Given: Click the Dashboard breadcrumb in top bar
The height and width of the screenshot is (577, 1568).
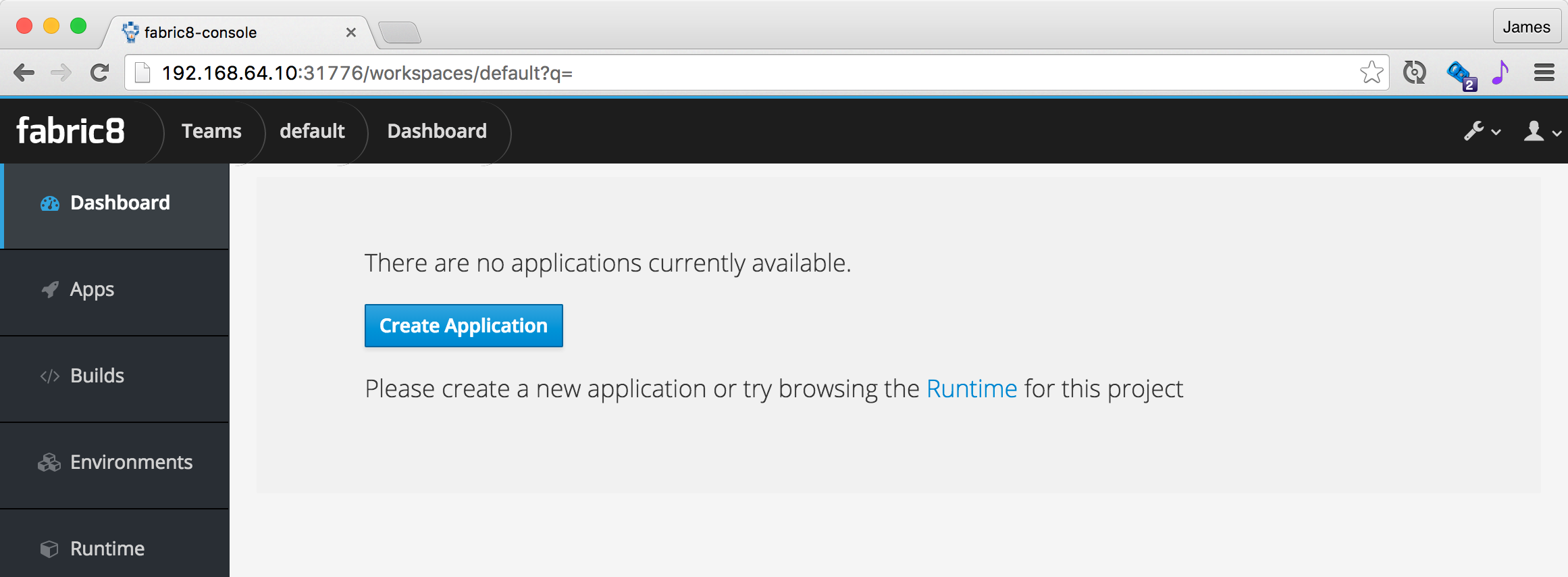Looking at the screenshot, I should coord(437,131).
